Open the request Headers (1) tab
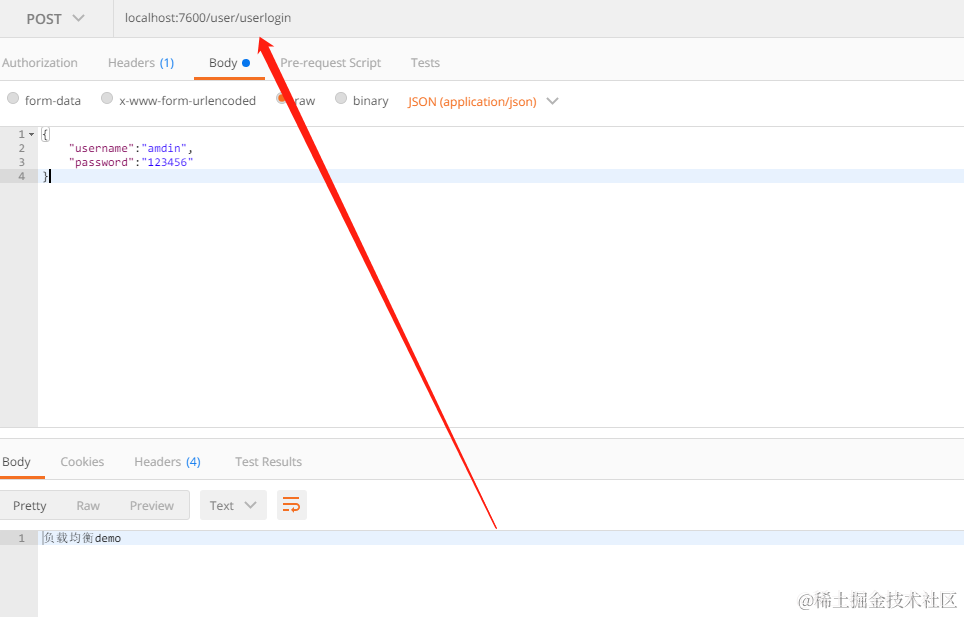 [141, 63]
